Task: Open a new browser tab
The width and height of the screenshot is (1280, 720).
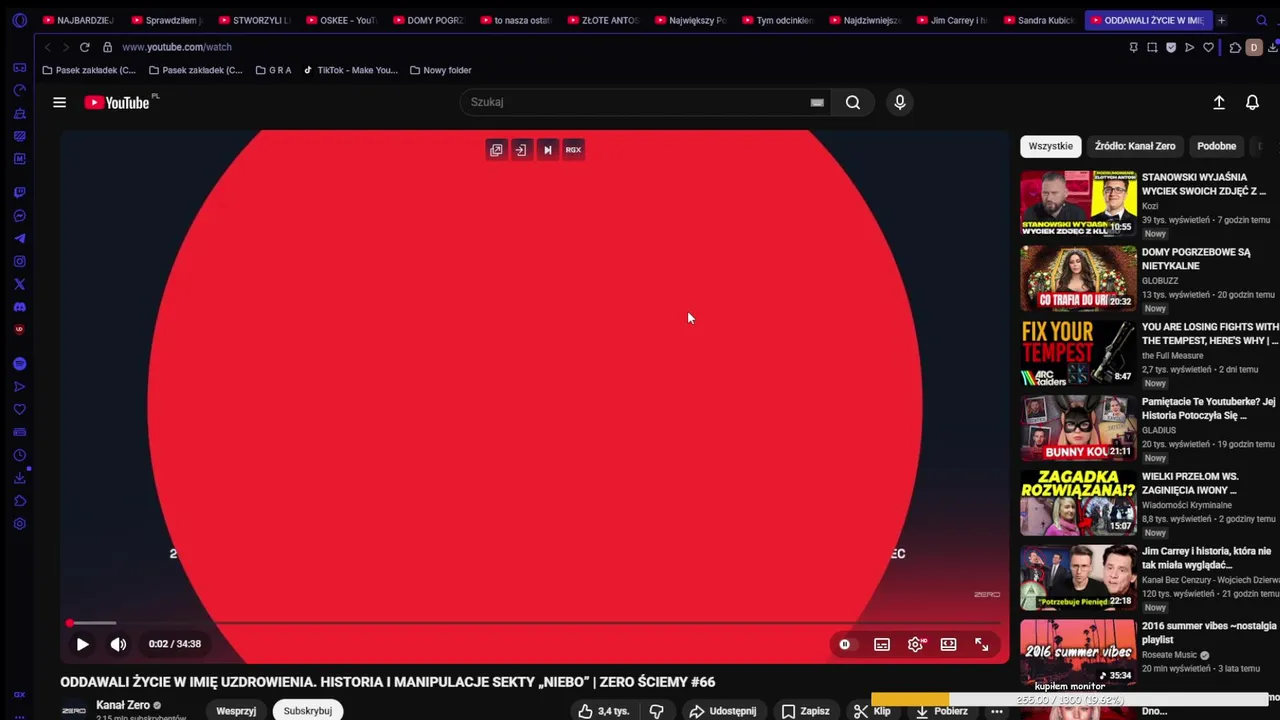Action: [x=1221, y=20]
